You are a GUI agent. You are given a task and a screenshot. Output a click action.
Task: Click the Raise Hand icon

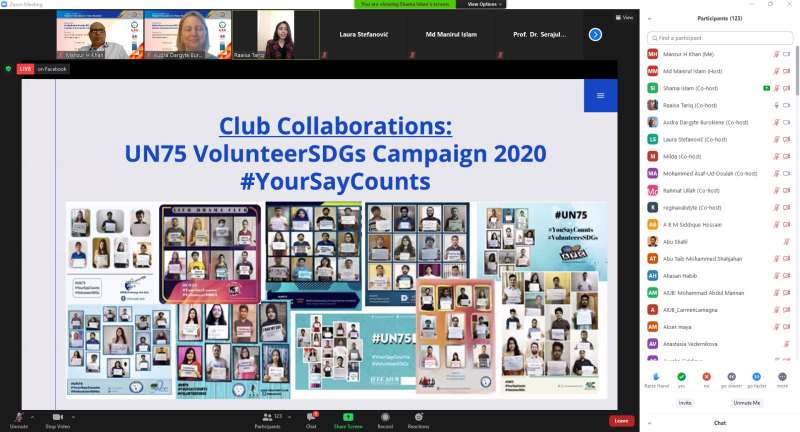tap(655, 376)
